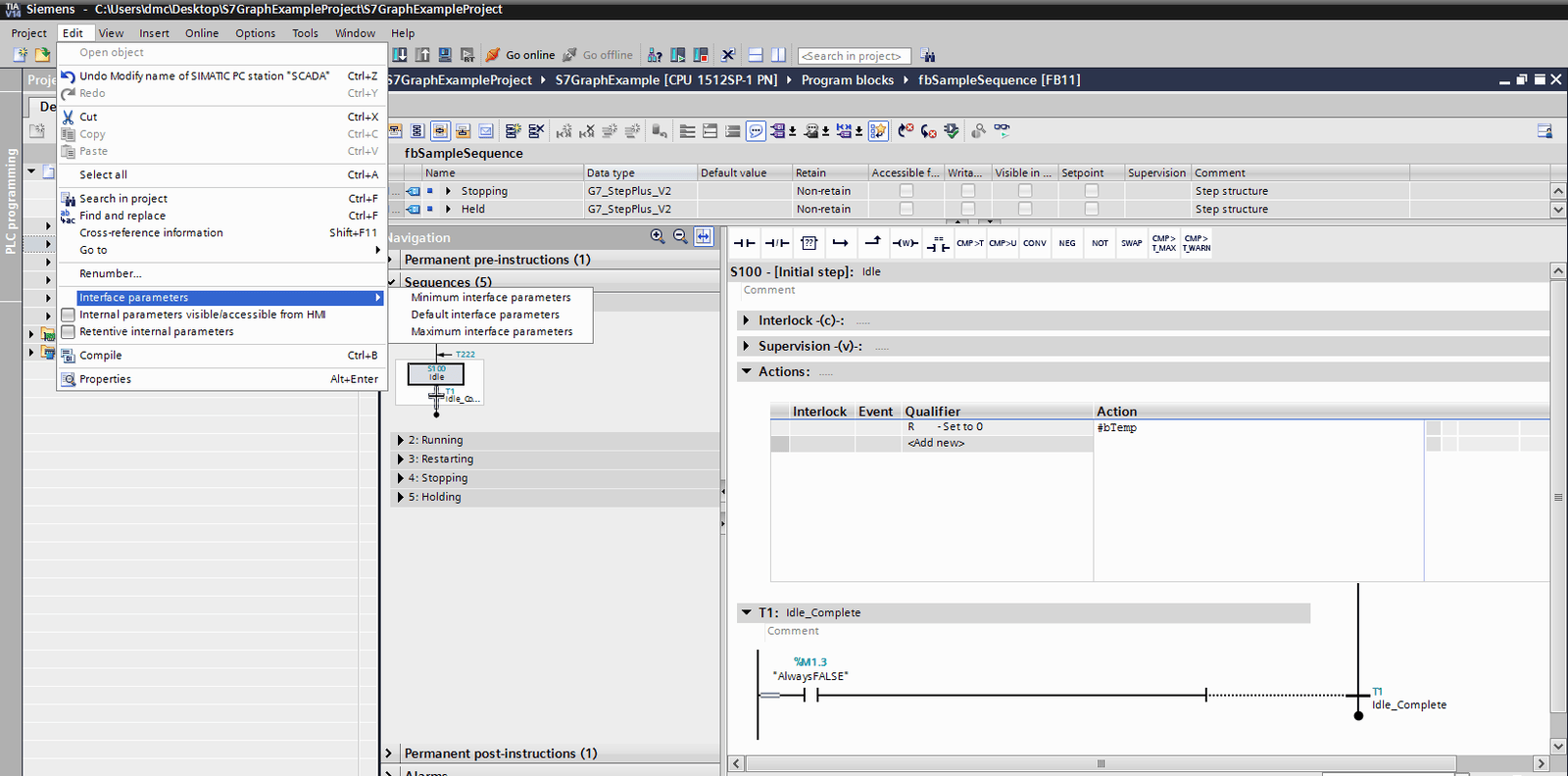This screenshot has height=776, width=1568.
Task: Insert CONV instruction from toolbar
Action: point(1035,243)
